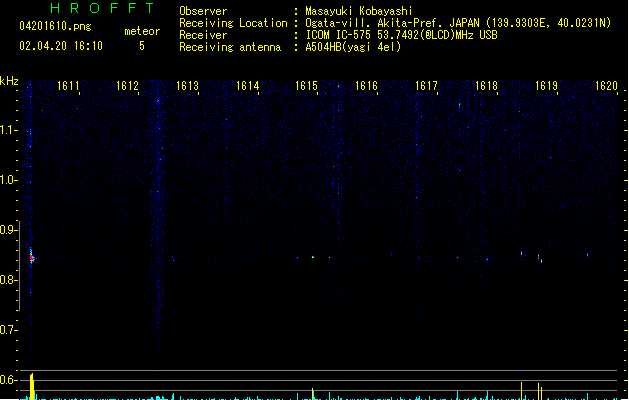Click the 0.8 kHz axis label

(x=8, y=280)
